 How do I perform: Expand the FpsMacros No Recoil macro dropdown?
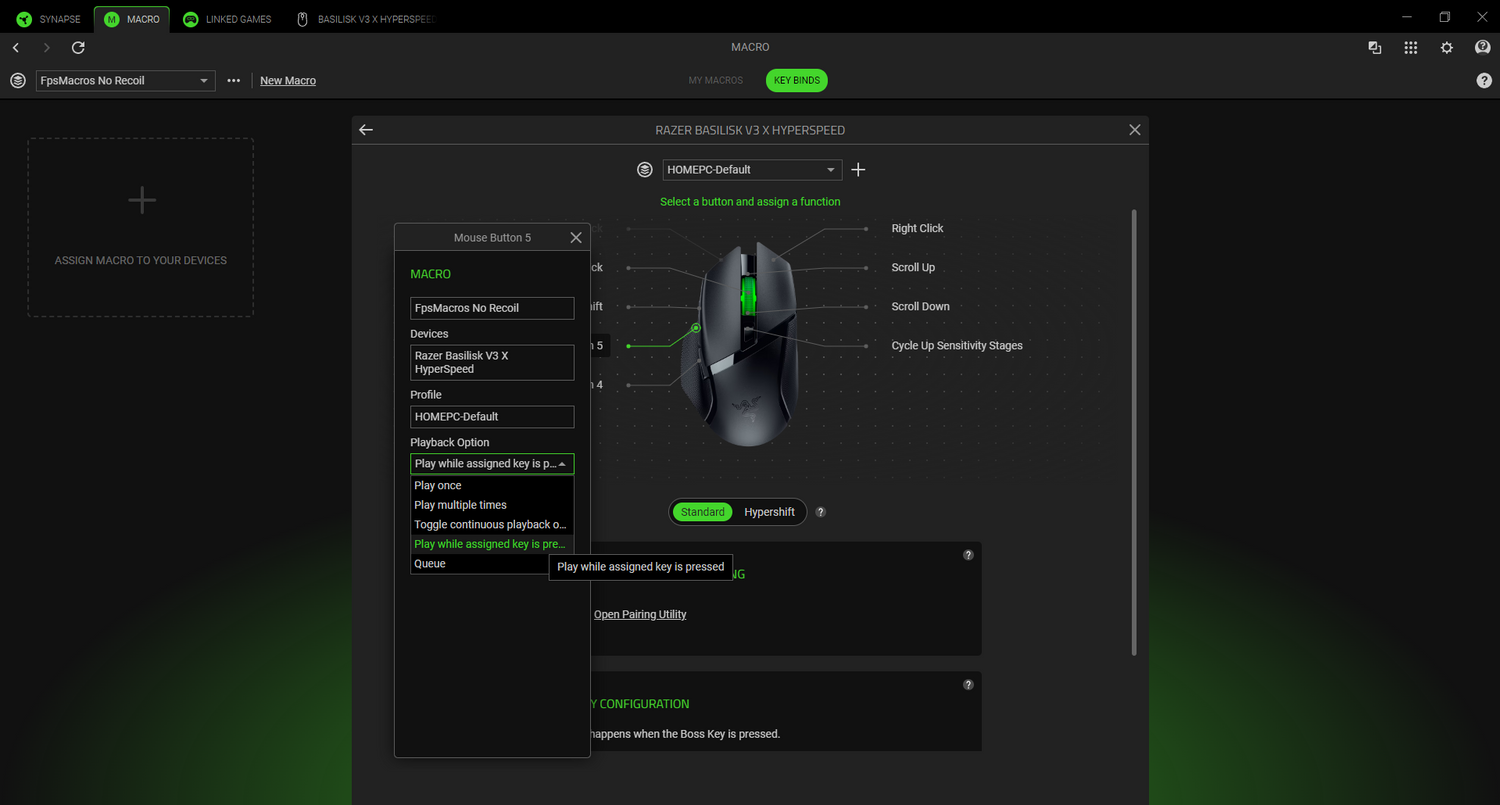pyautogui.click(x=125, y=81)
